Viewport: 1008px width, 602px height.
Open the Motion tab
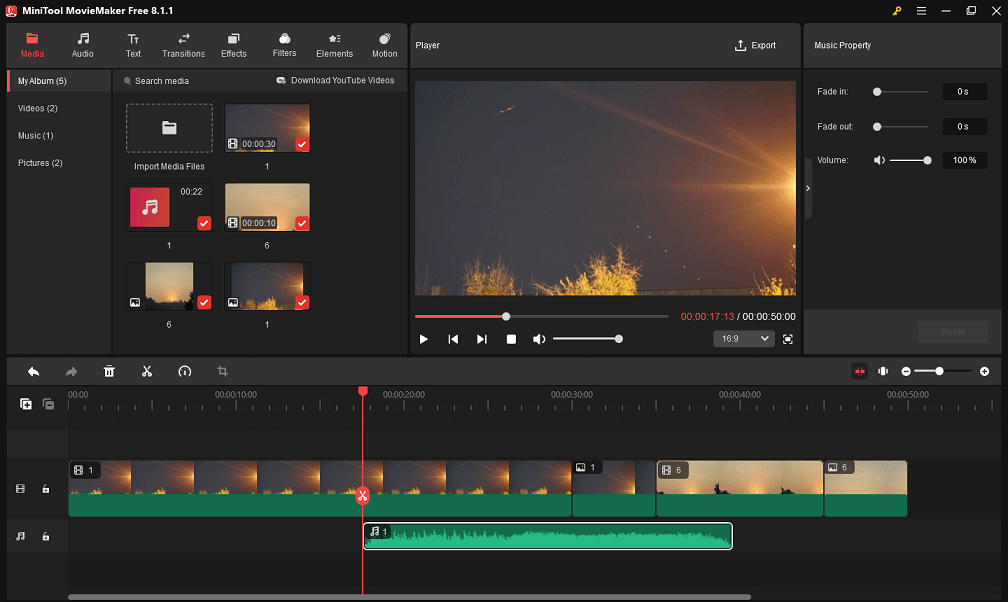pyautogui.click(x=384, y=46)
